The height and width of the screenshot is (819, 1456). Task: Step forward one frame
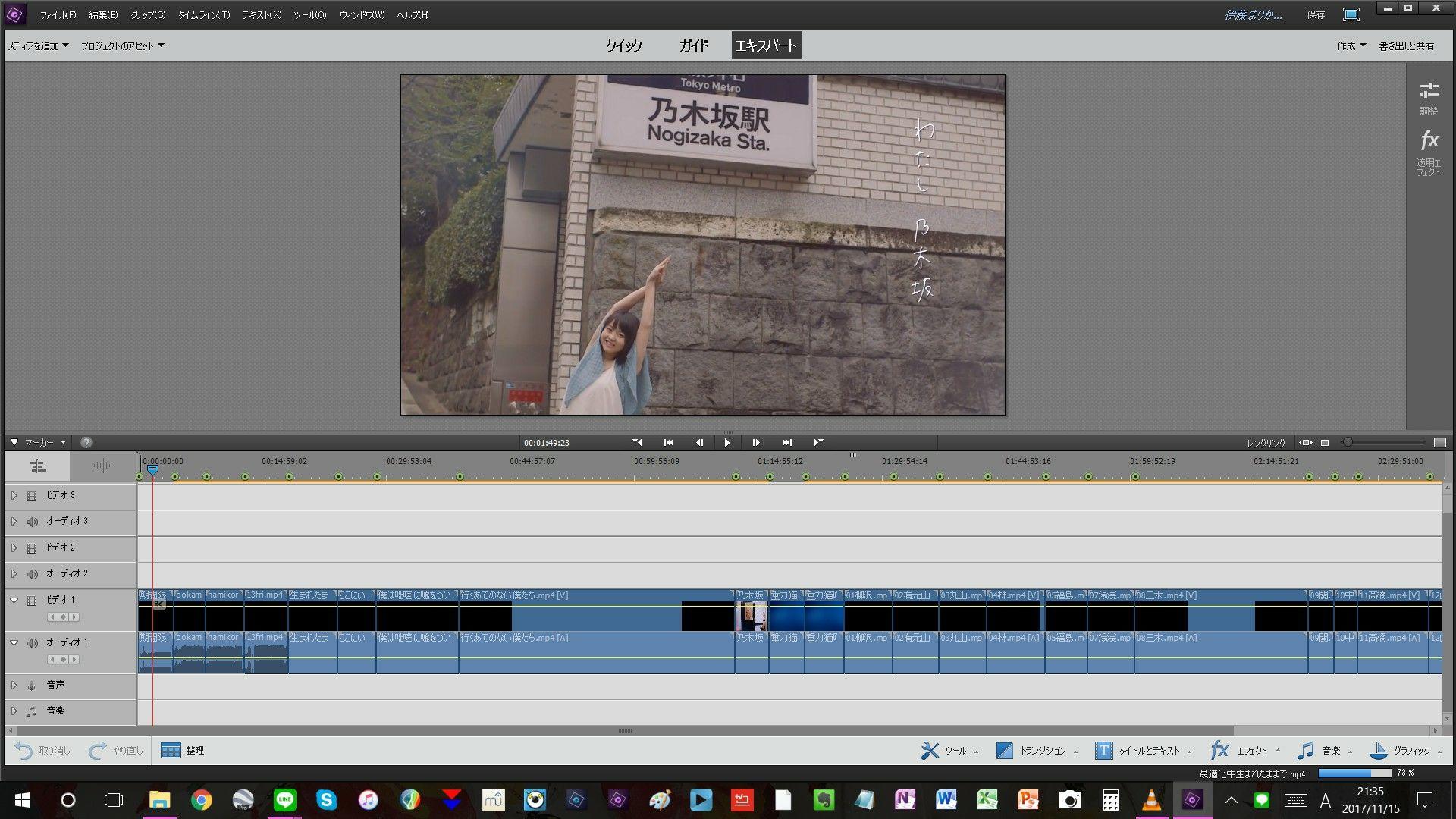tap(756, 442)
